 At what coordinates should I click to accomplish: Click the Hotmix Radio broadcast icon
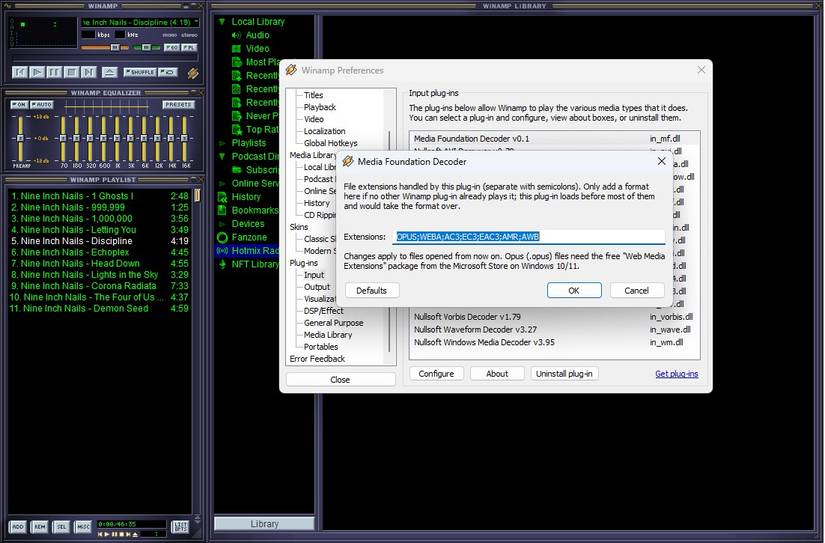pyautogui.click(x=223, y=251)
